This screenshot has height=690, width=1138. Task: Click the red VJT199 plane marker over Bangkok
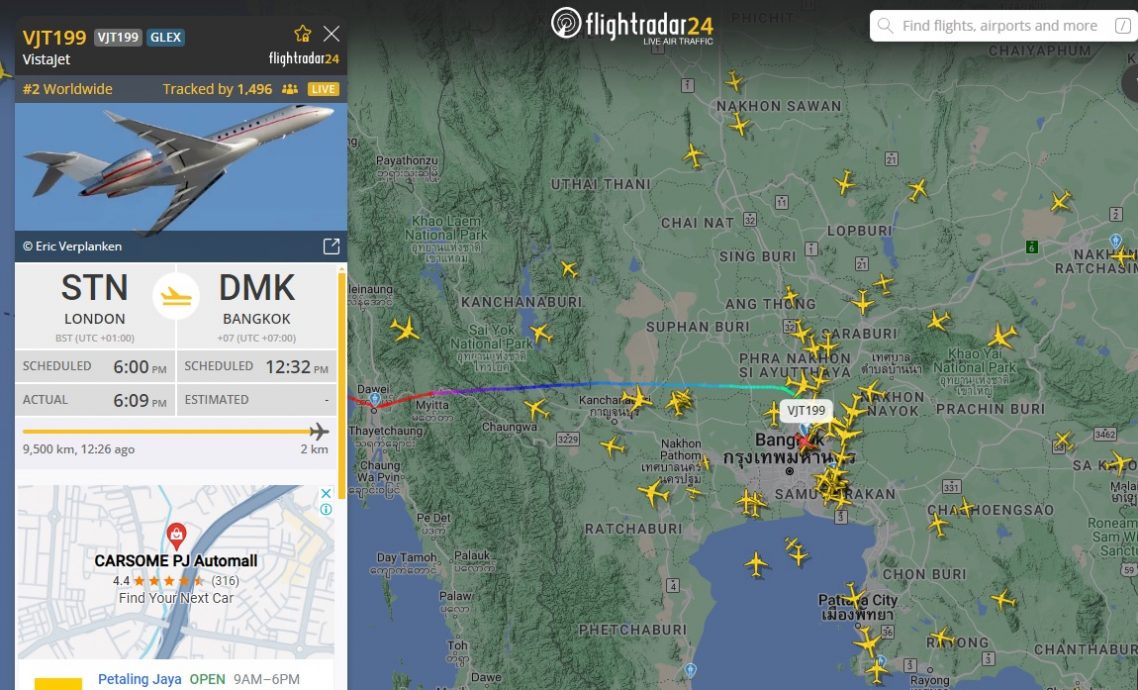(x=805, y=441)
